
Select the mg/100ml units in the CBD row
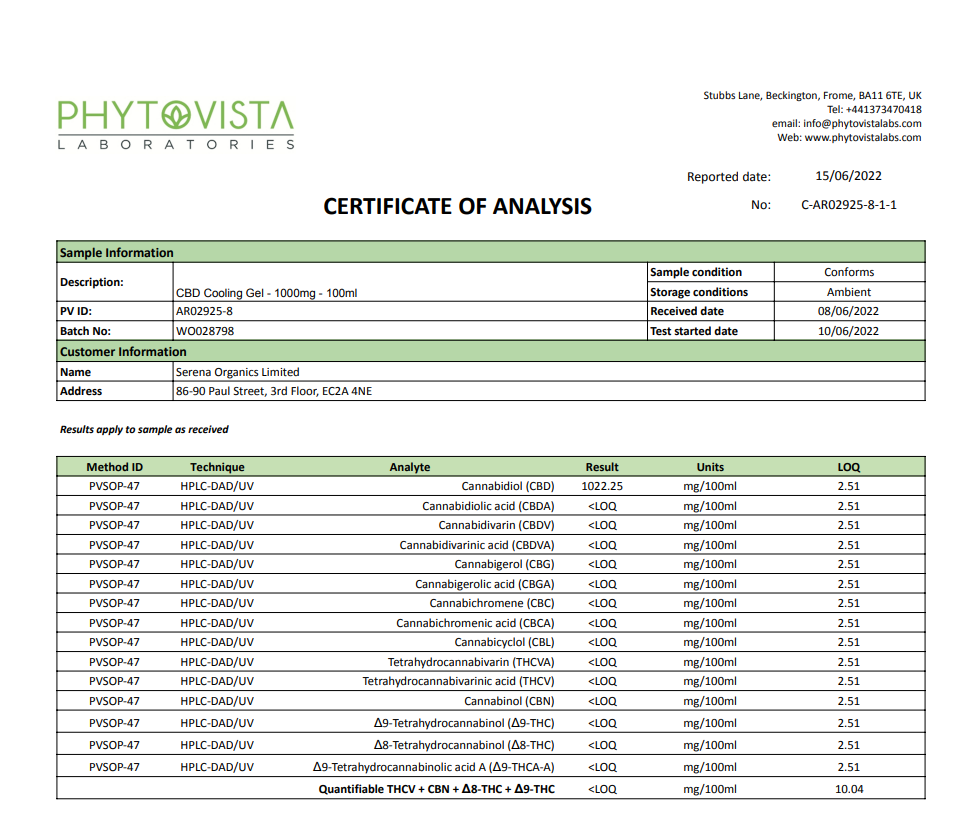tap(710, 486)
